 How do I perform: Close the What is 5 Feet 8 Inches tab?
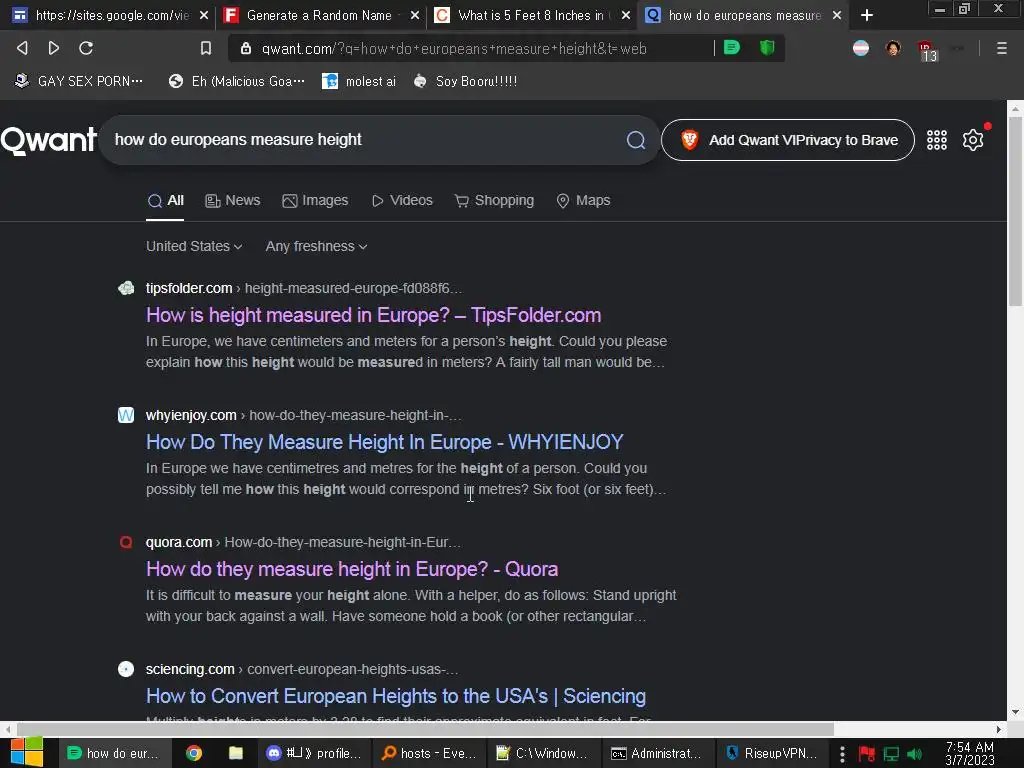click(x=626, y=15)
